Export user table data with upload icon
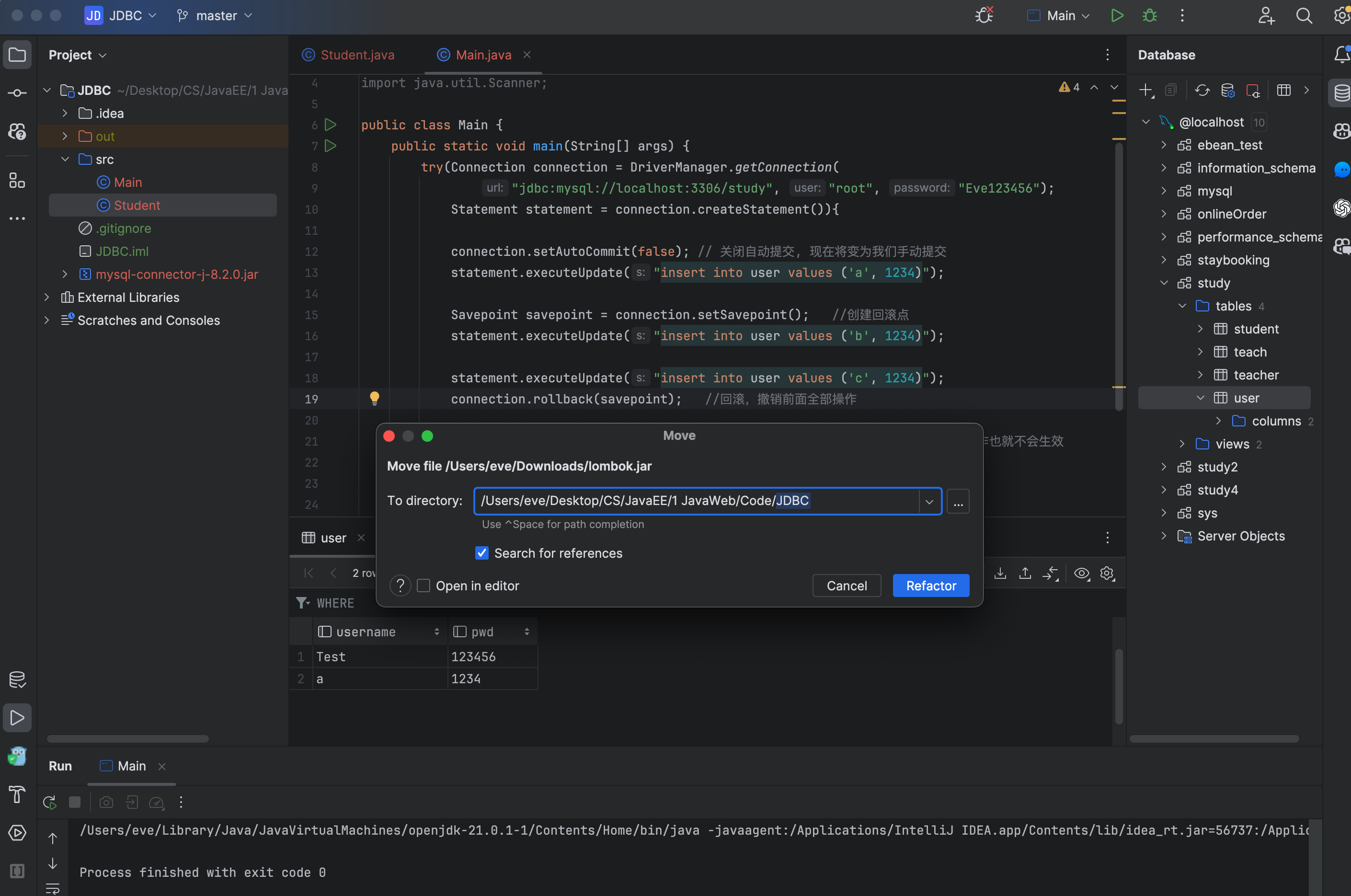This screenshot has width=1351, height=896. (1025, 573)
